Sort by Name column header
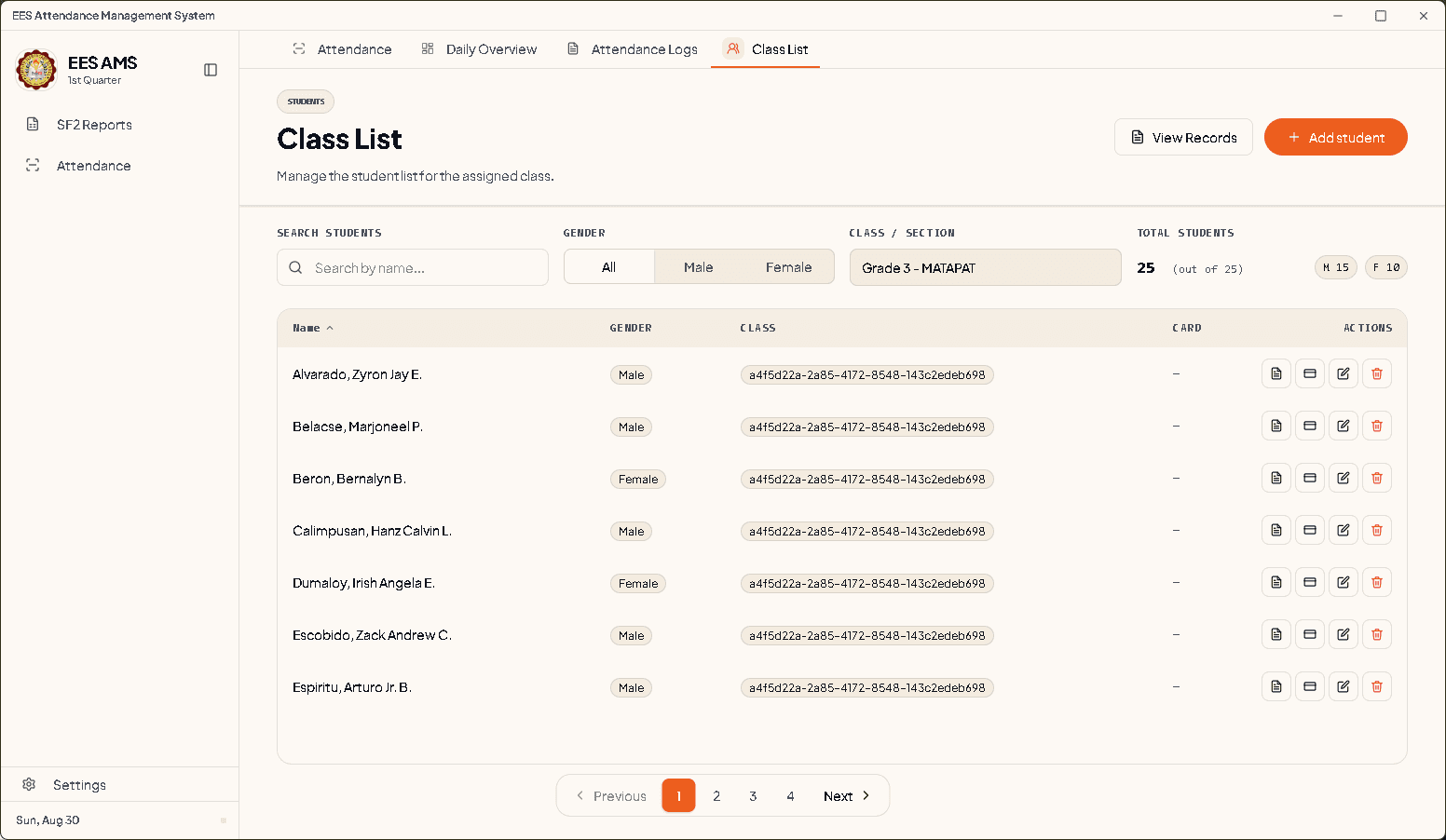Viewport: 1446px width, 840px height. point(313,328)
